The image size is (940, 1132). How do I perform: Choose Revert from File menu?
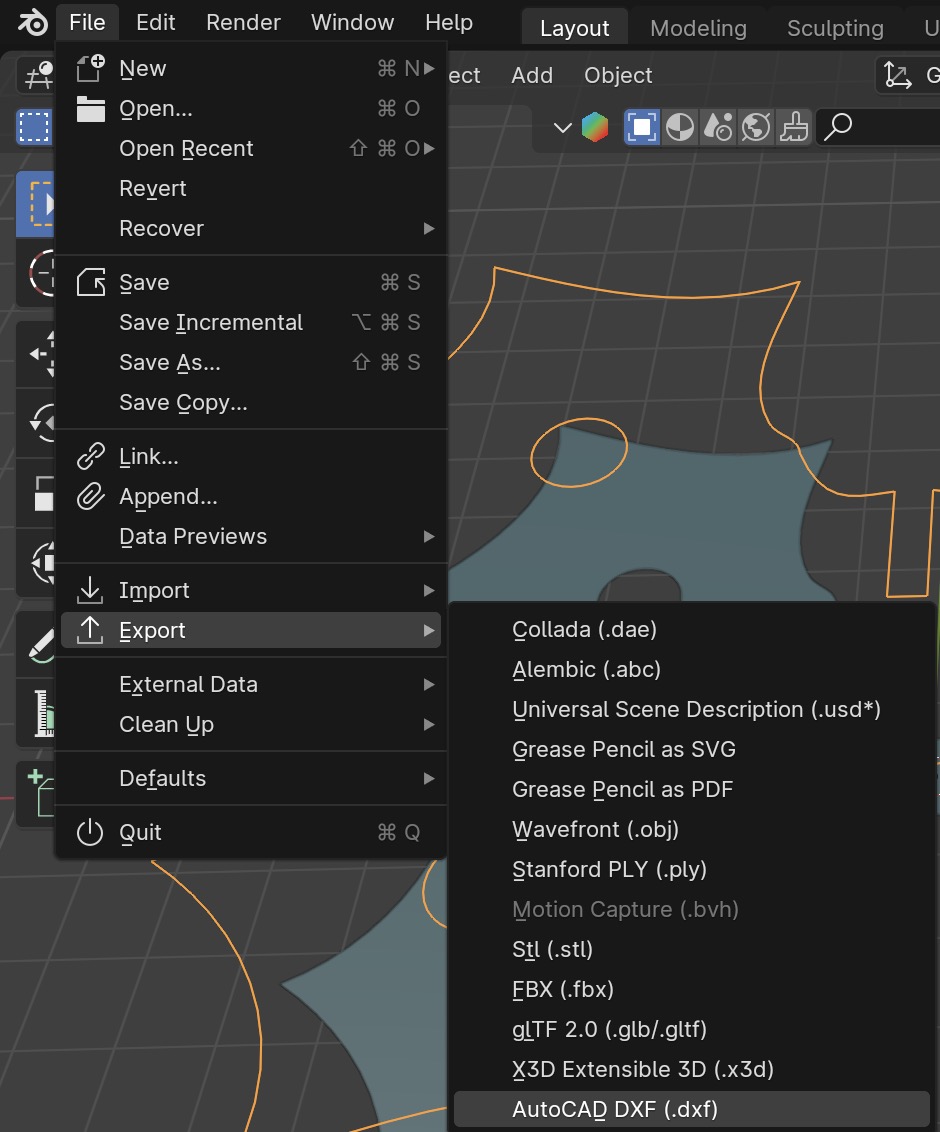251,188
